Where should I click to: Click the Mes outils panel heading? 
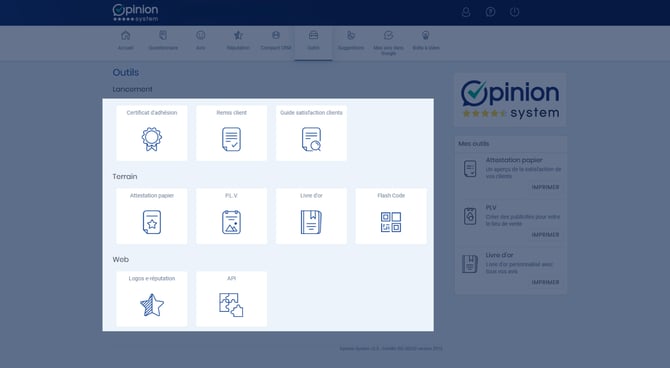(473, 144)
